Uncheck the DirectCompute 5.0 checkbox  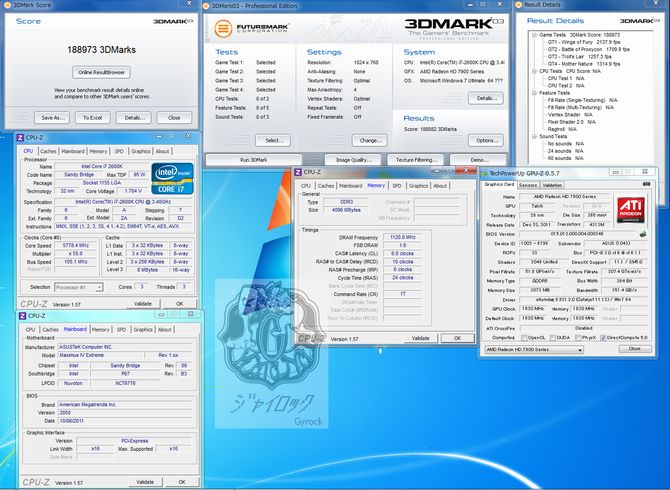602,338
